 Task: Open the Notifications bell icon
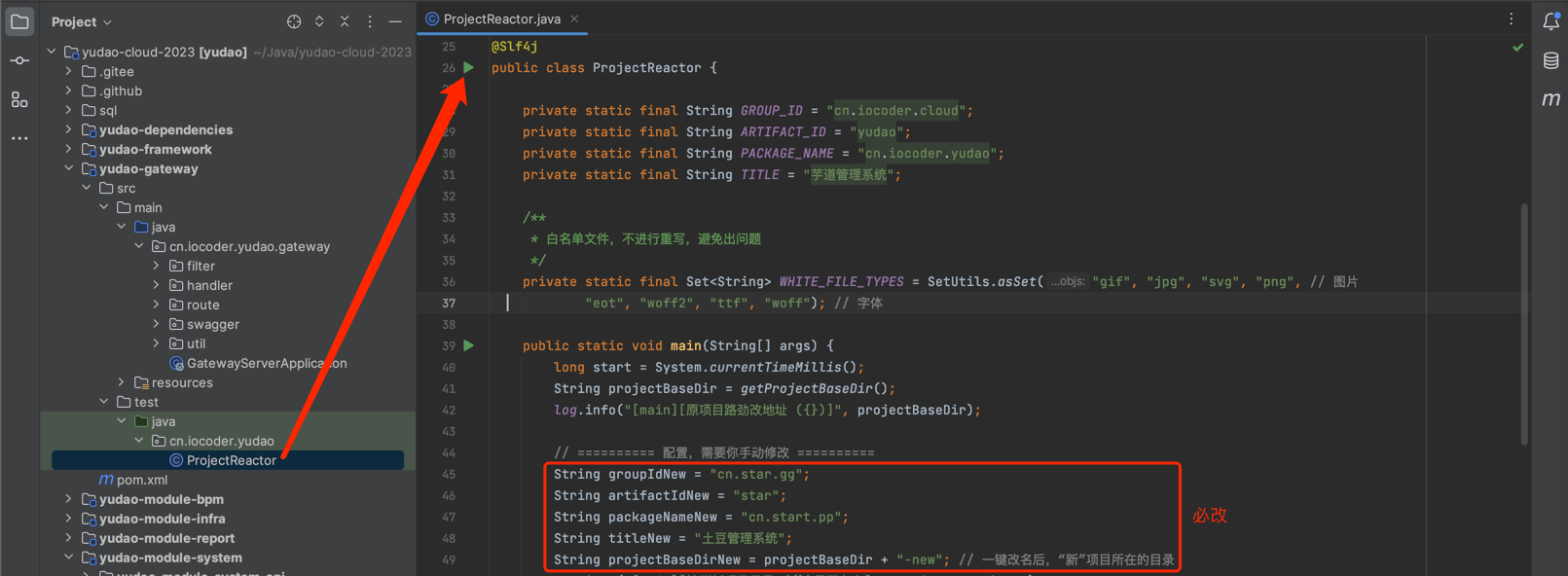(1550, 21)
